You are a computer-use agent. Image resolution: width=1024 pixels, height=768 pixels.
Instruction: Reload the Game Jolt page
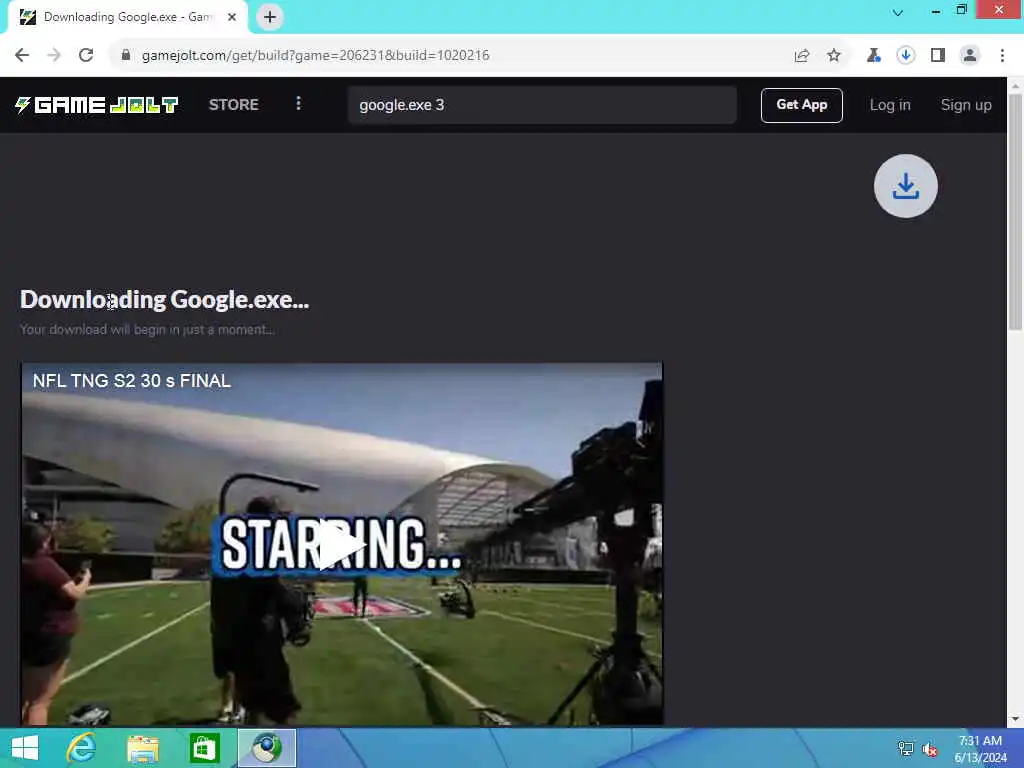86,56
